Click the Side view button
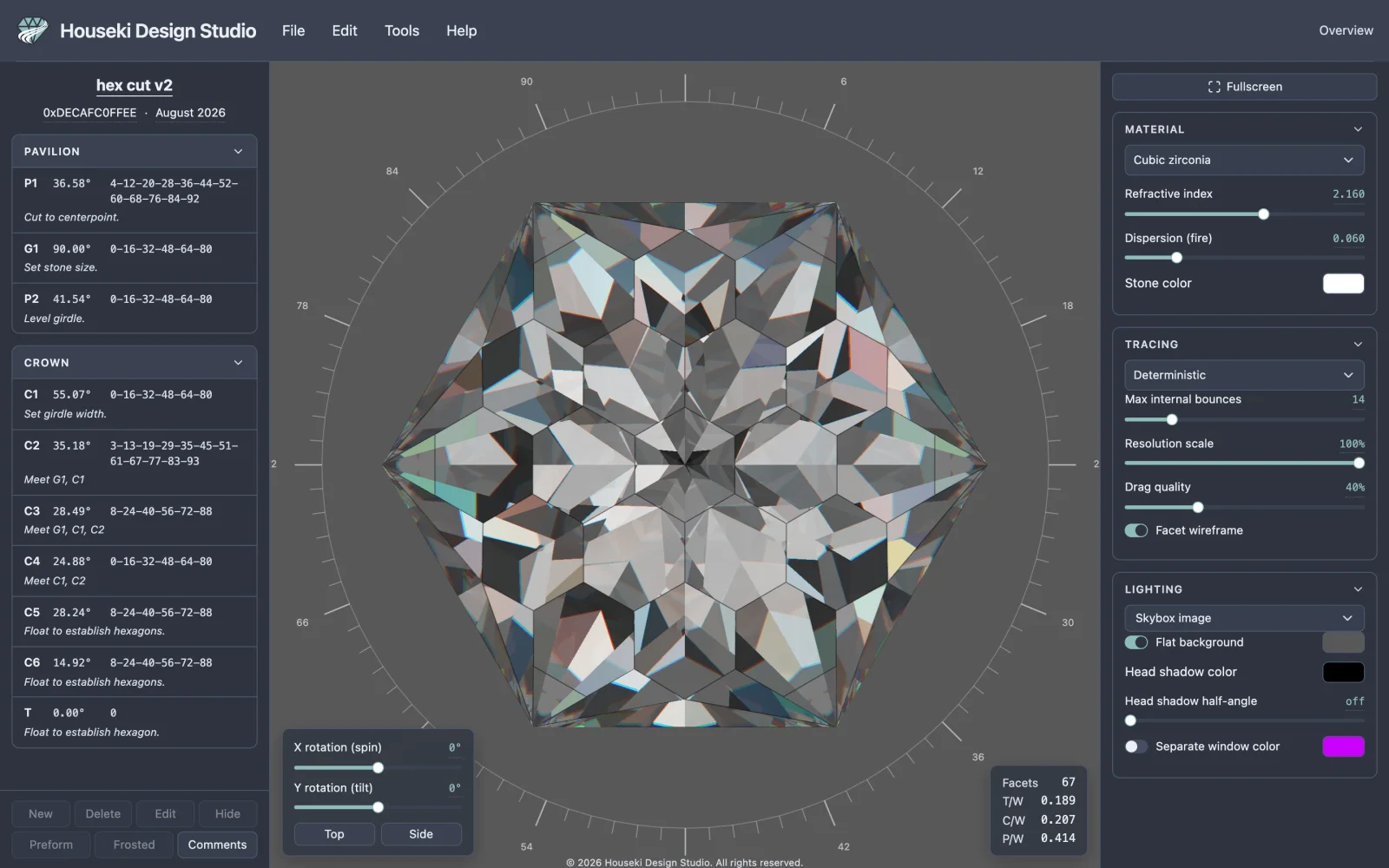This screenshot has height=868, width=1389. [421, 834]
